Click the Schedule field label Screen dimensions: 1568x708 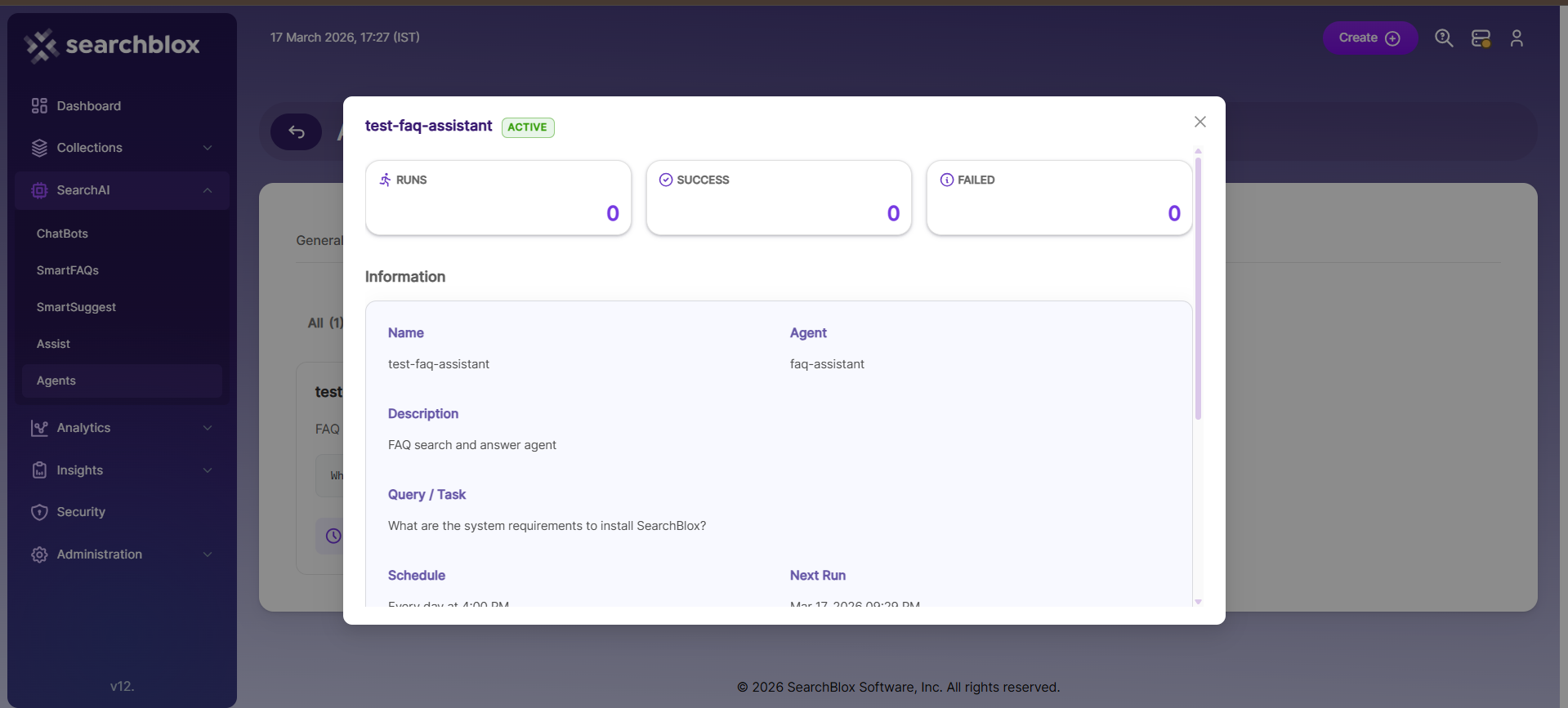click(x=417, y=576)
